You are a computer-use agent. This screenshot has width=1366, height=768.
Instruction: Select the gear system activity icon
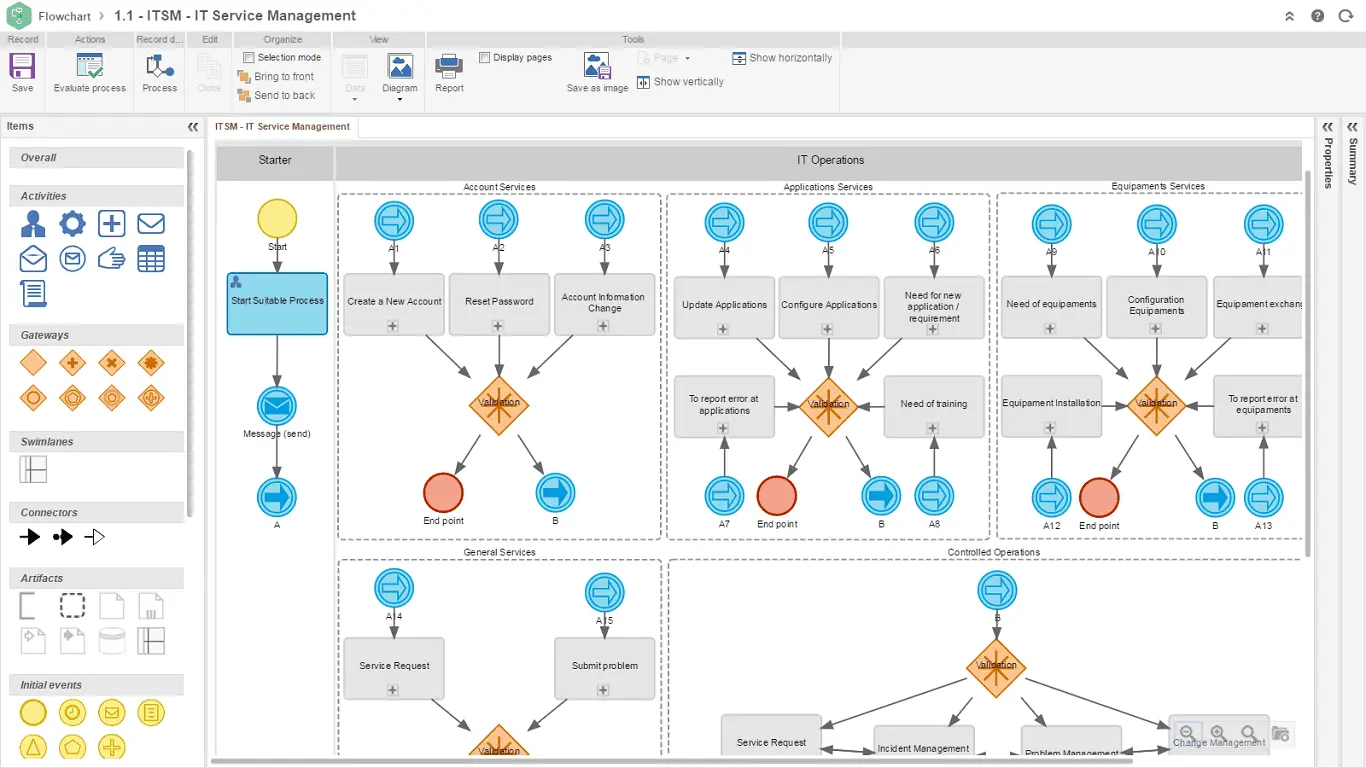pyautogui.click(x=72, y=224)
